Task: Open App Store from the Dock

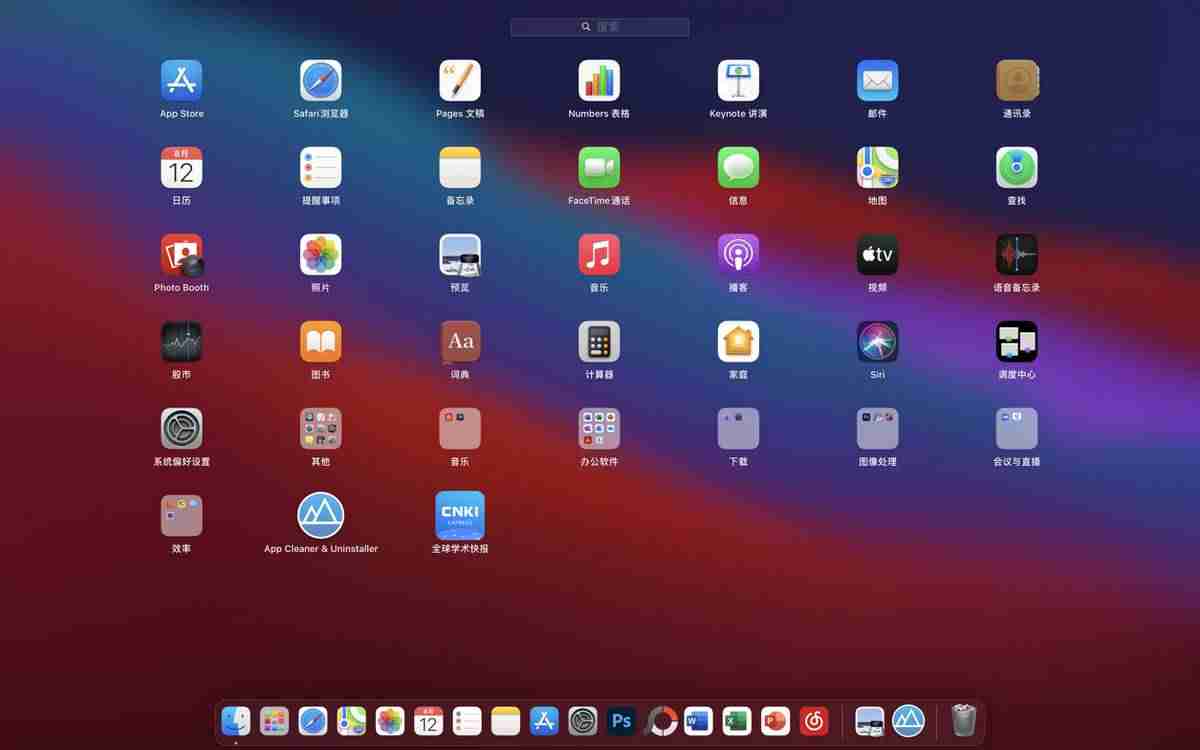Action: click(544, 721)
